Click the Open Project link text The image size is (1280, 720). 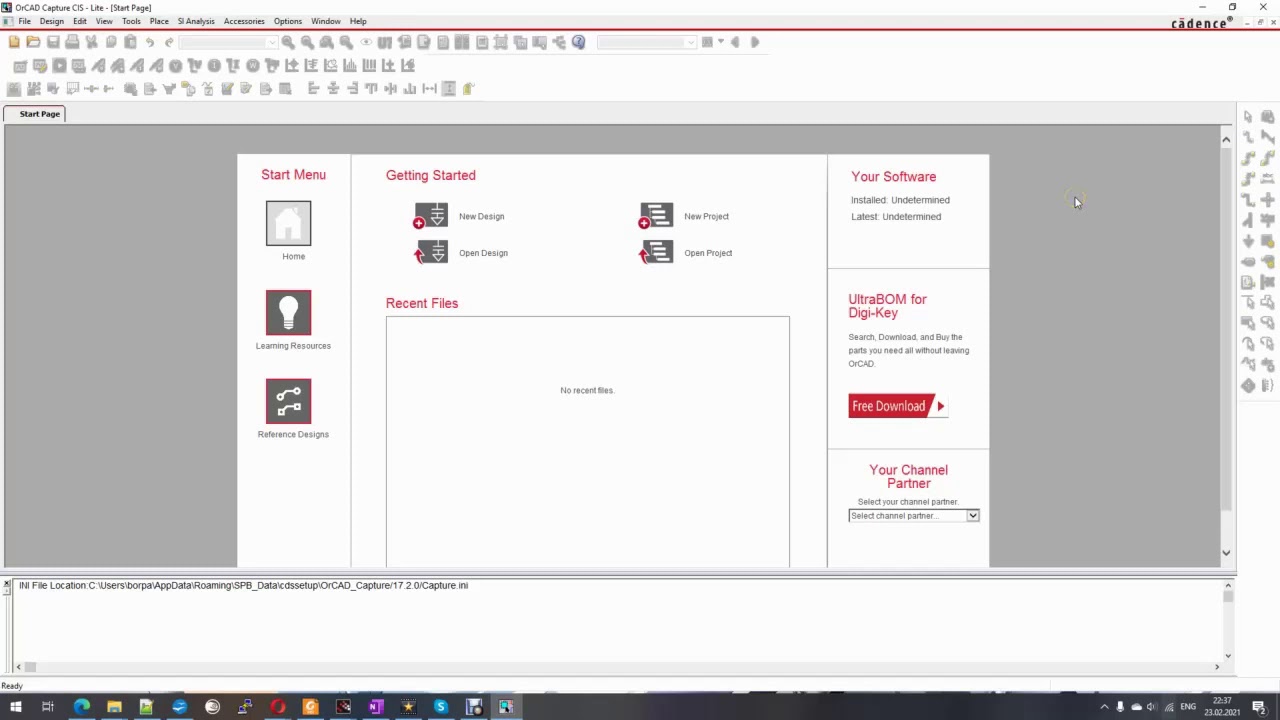click(708, 253)
